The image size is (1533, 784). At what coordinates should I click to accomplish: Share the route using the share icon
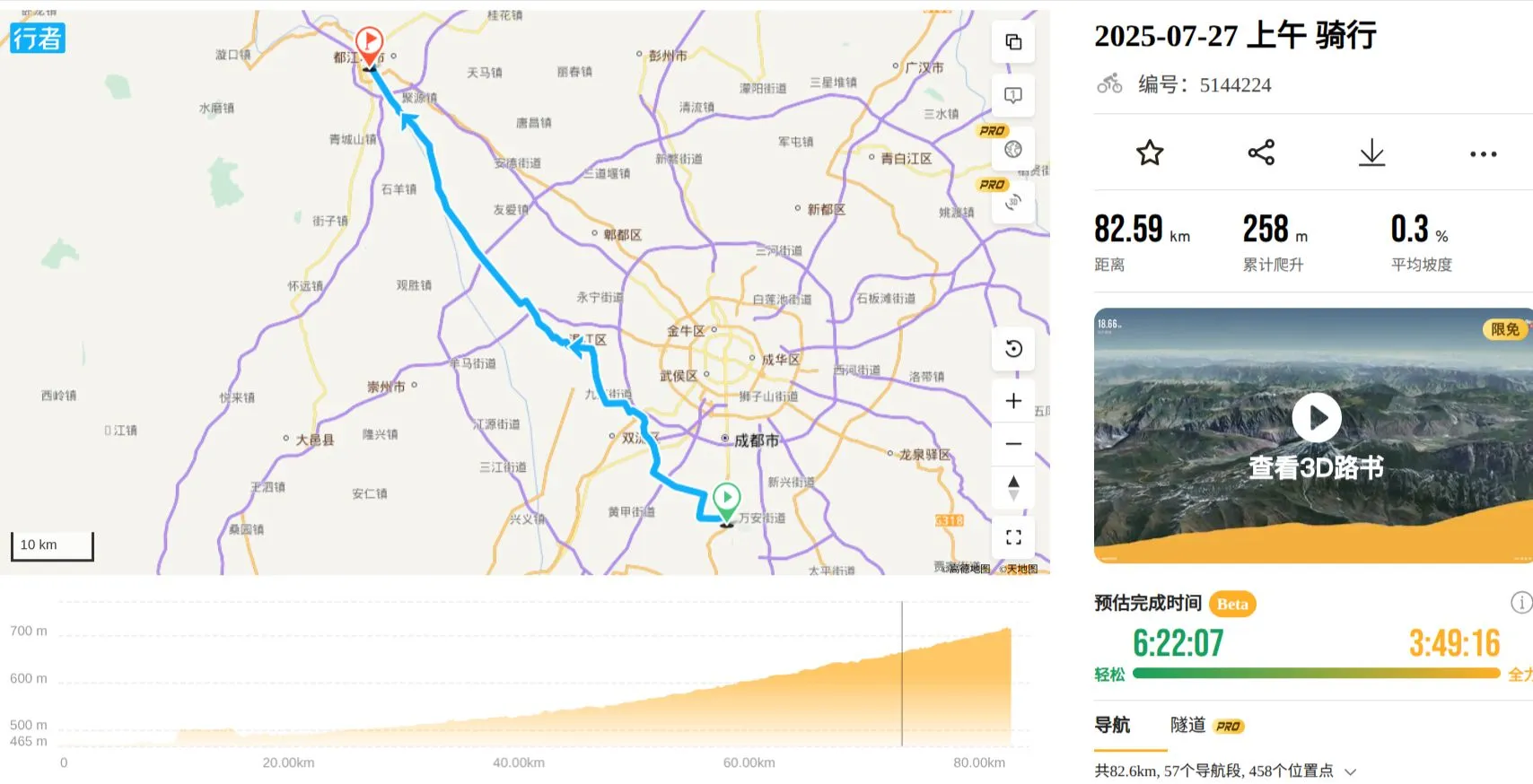[1261, 152]
